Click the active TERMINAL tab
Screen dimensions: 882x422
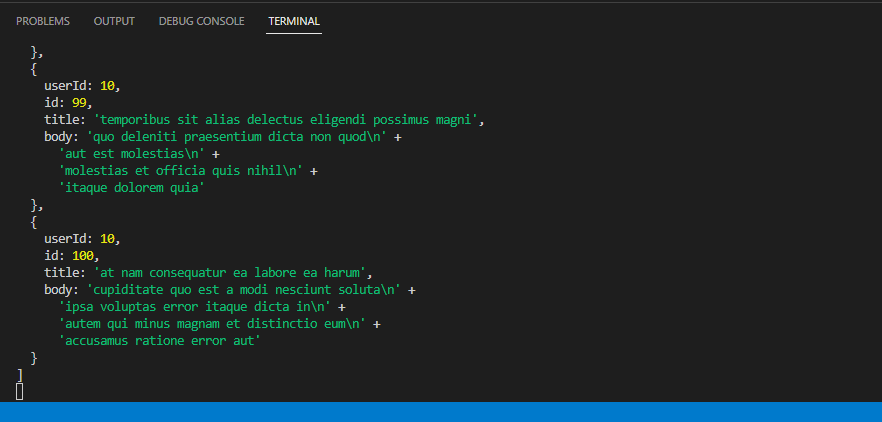pos(294,21)
